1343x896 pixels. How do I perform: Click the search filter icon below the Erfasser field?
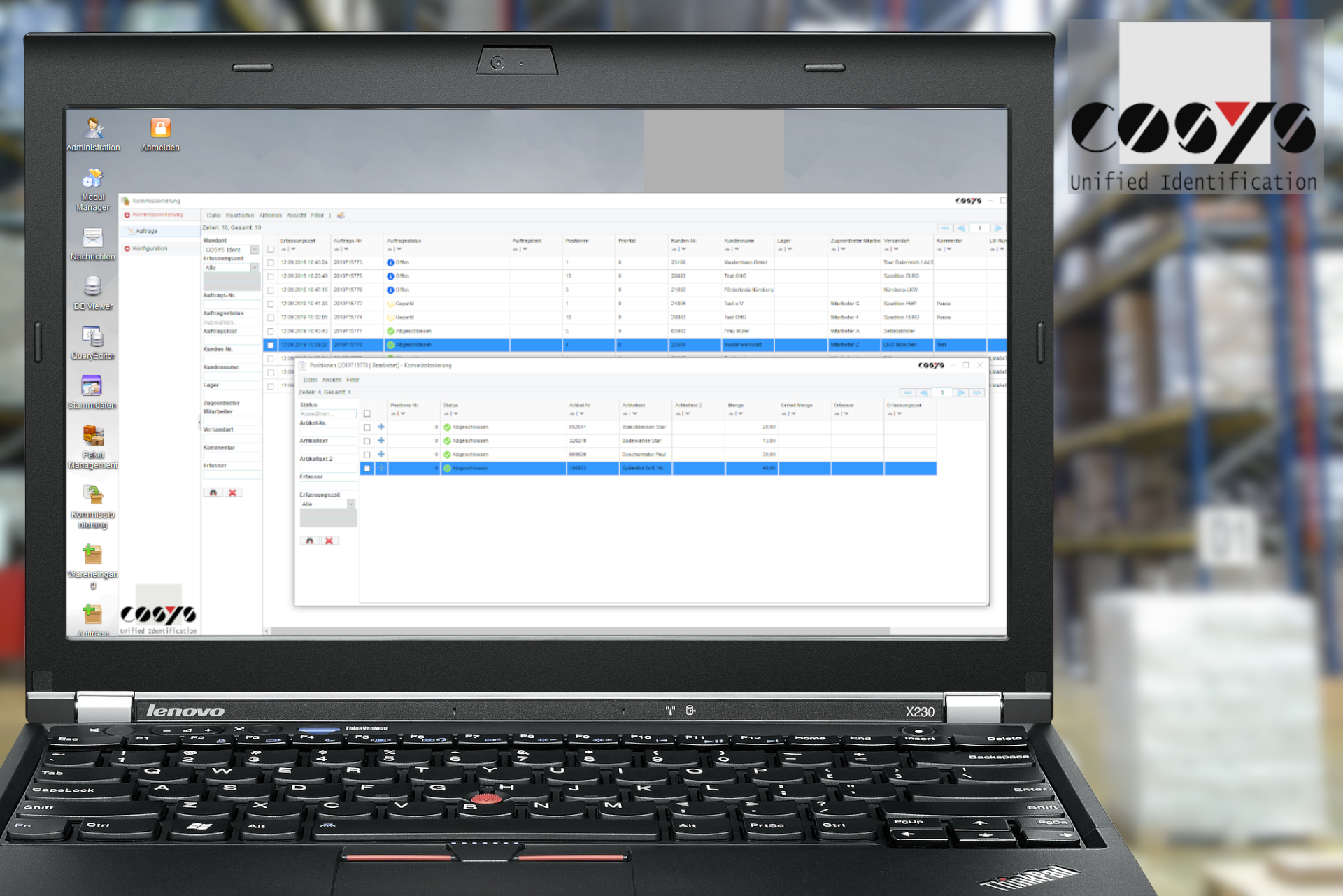[x=213, y=492]
